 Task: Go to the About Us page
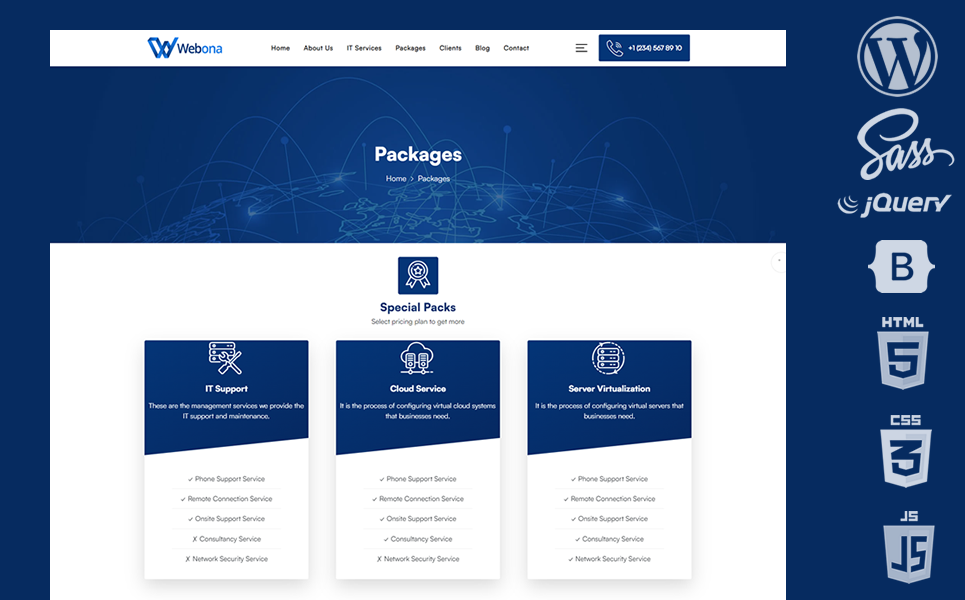(318, 48)
